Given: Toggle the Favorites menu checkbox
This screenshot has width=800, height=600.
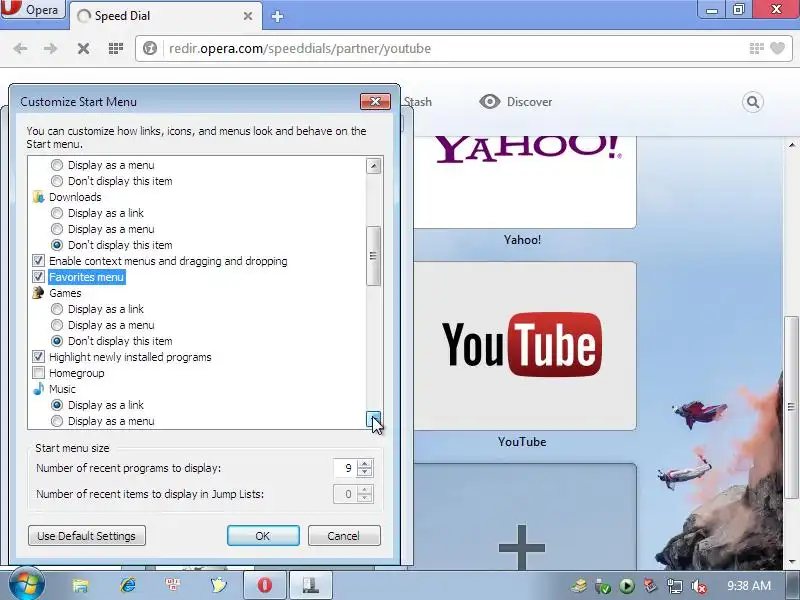Looking at the screenshot, I should point(38,277).
